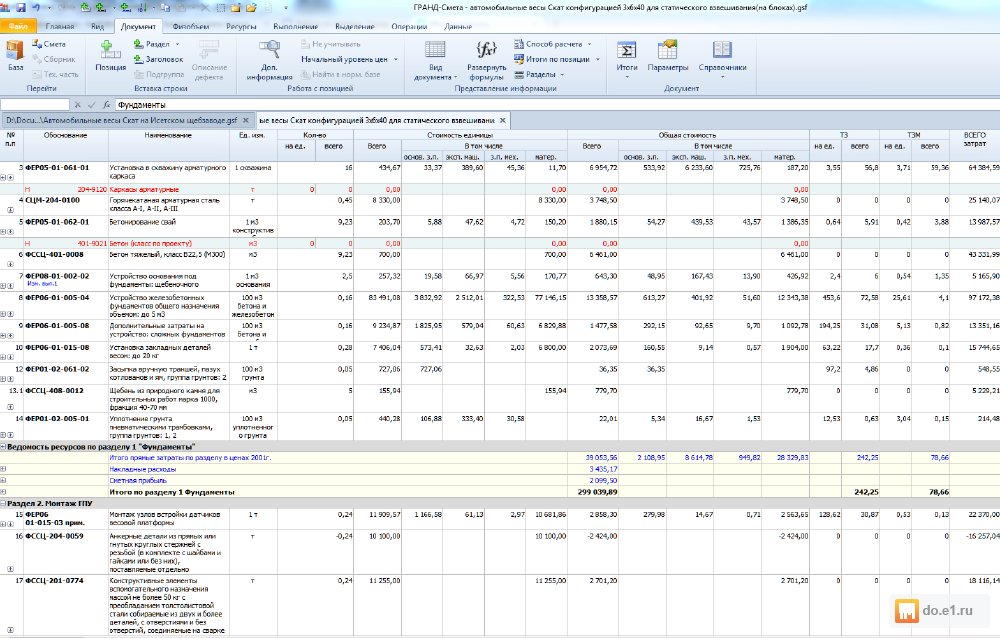Expand resources of row ЦЦМ-204-0100
Image resolution: width=1000 pixels, height=638 pixels.
[10, 209]
